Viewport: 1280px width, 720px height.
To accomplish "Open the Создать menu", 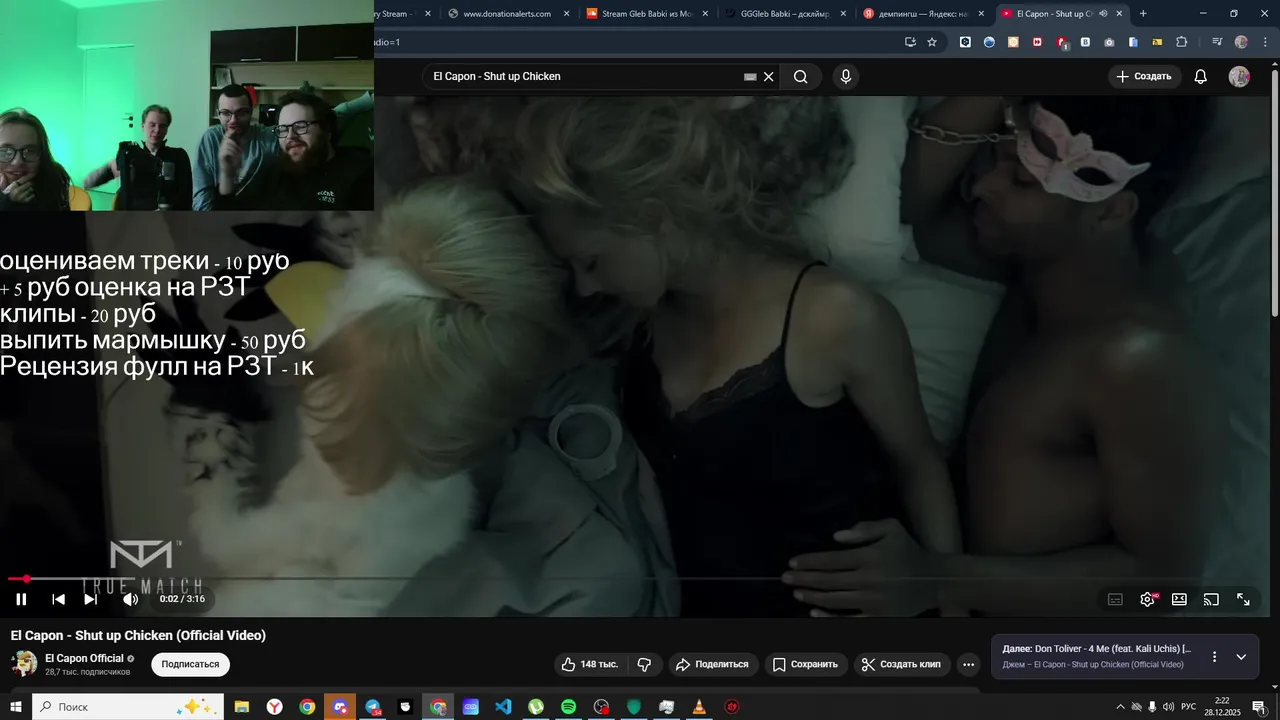I will pos(1144,76).
